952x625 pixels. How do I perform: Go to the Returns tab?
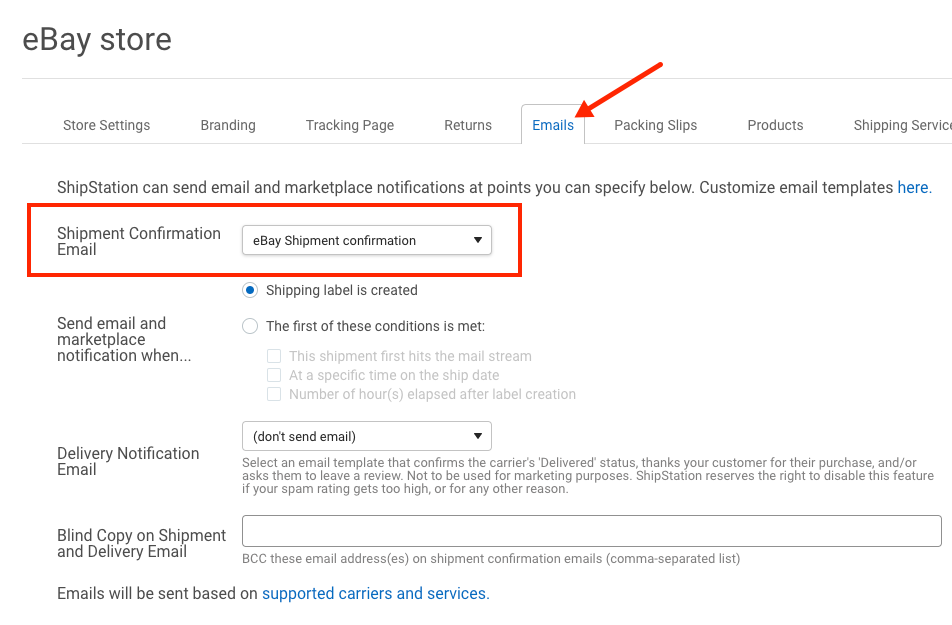[x=468, y=125]
